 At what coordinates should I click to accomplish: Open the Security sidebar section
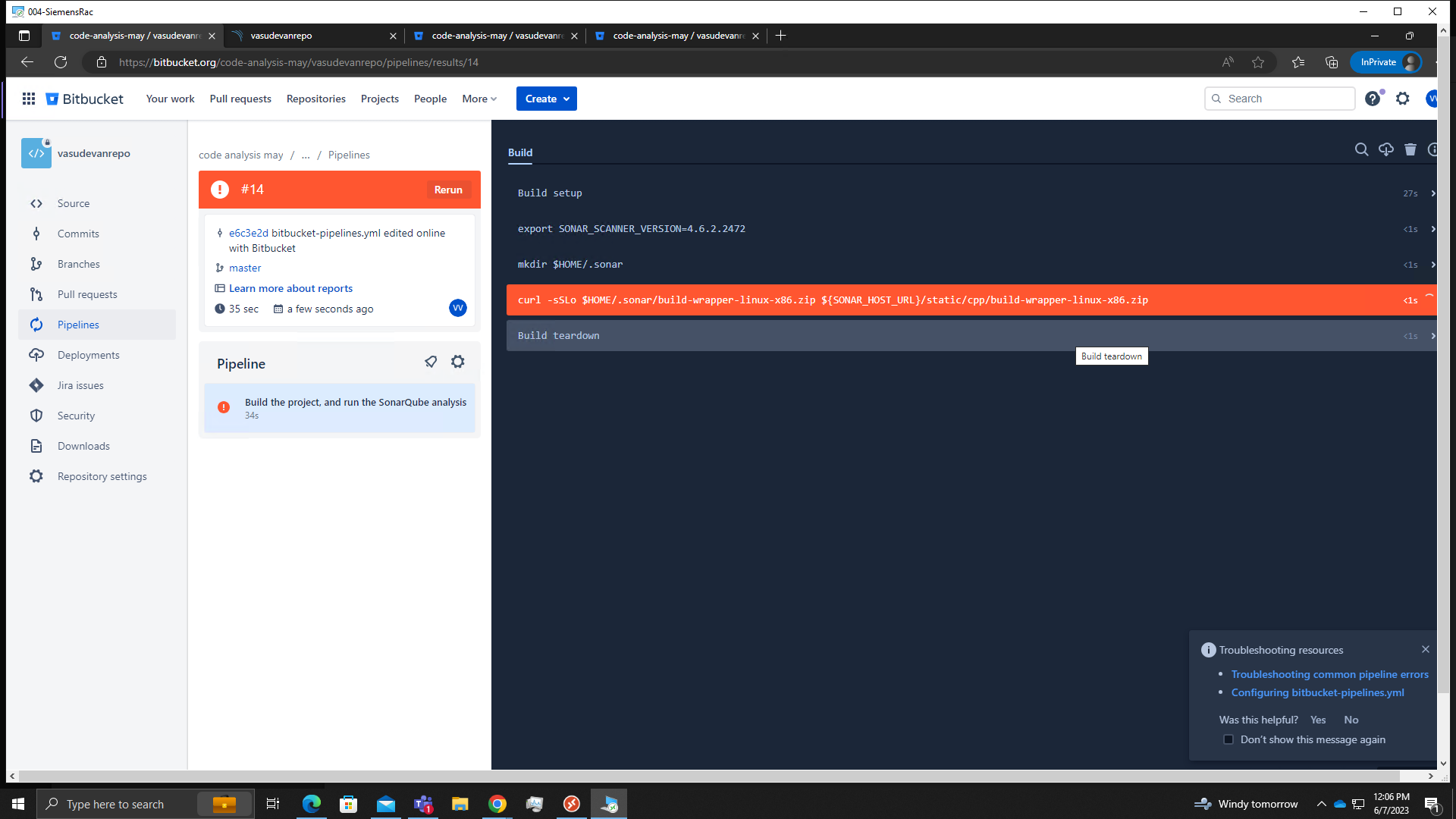[77, 416]
